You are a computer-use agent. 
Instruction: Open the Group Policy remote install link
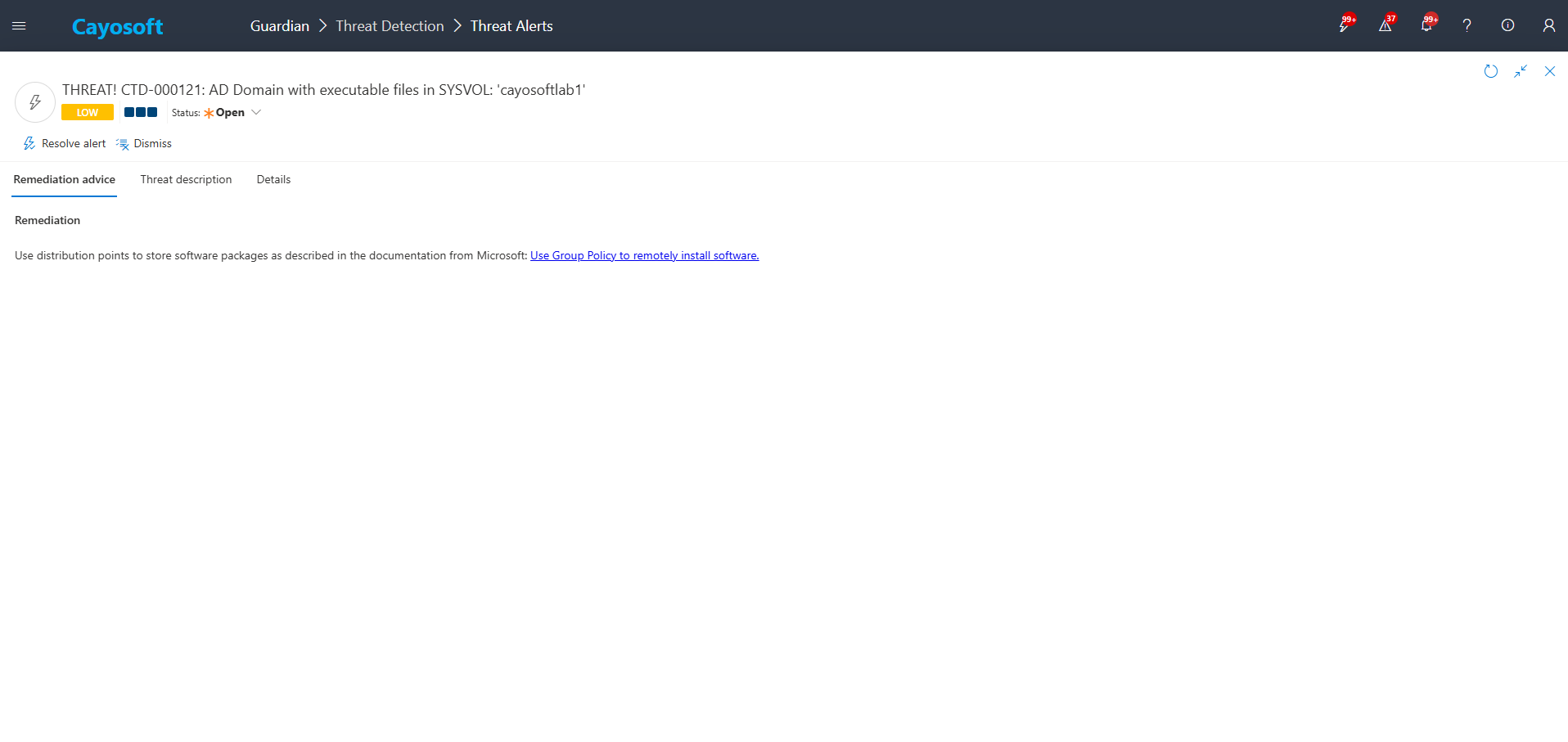click(x=644, y=256)
